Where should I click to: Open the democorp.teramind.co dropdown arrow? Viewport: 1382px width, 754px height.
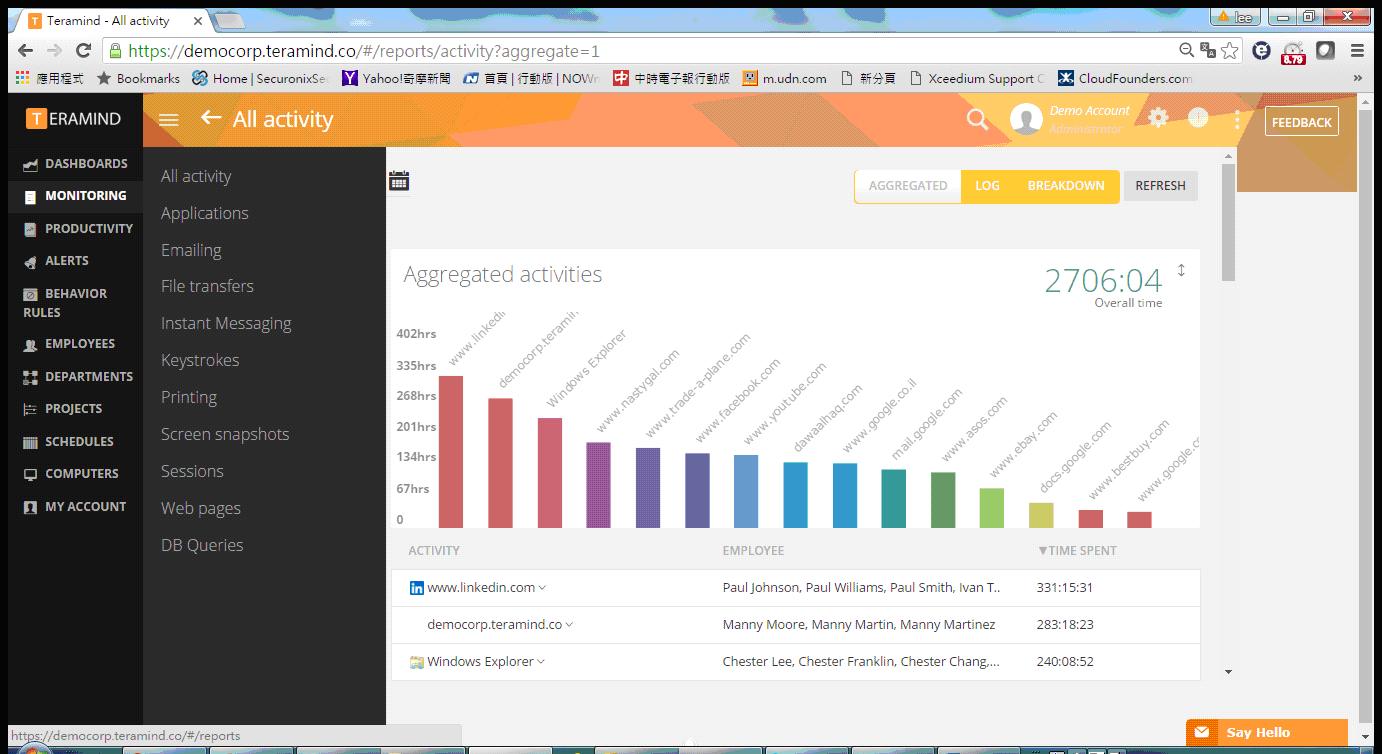coord(569,624)
